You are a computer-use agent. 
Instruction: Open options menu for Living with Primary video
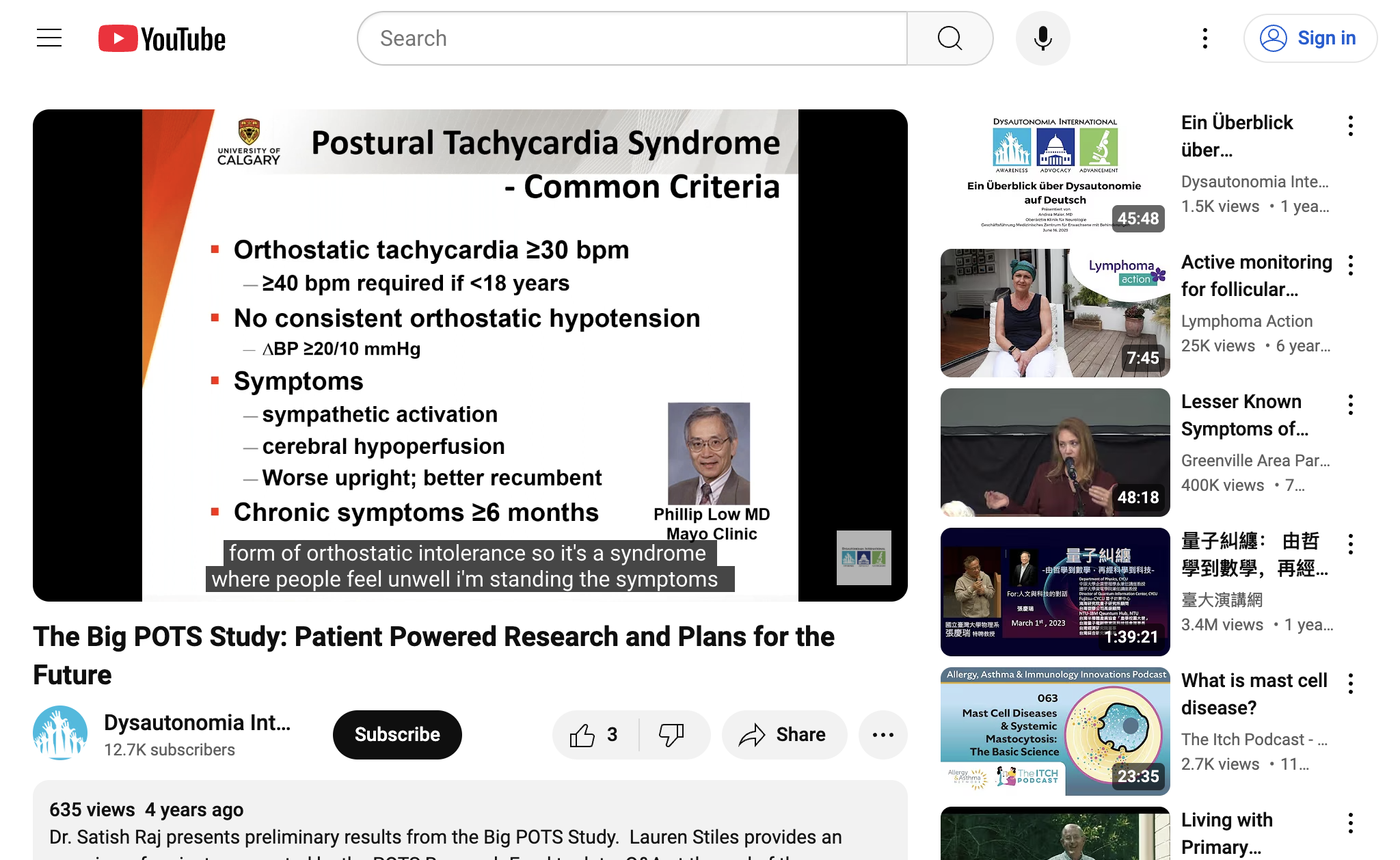1351,823
